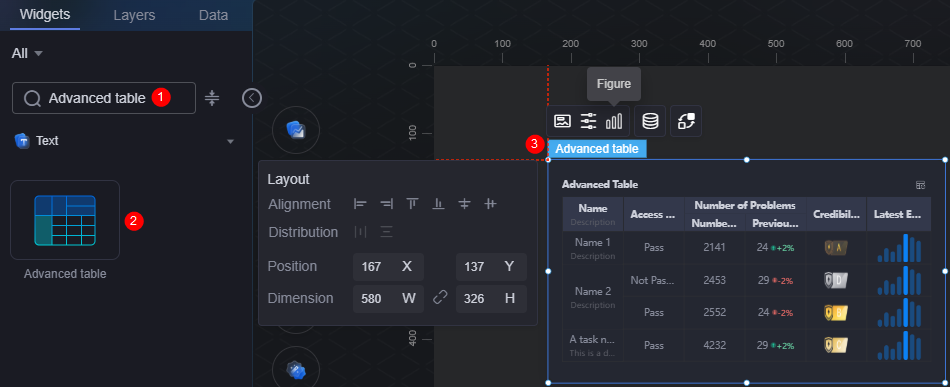Click the Previou... sub-header

tap(776, 223)
